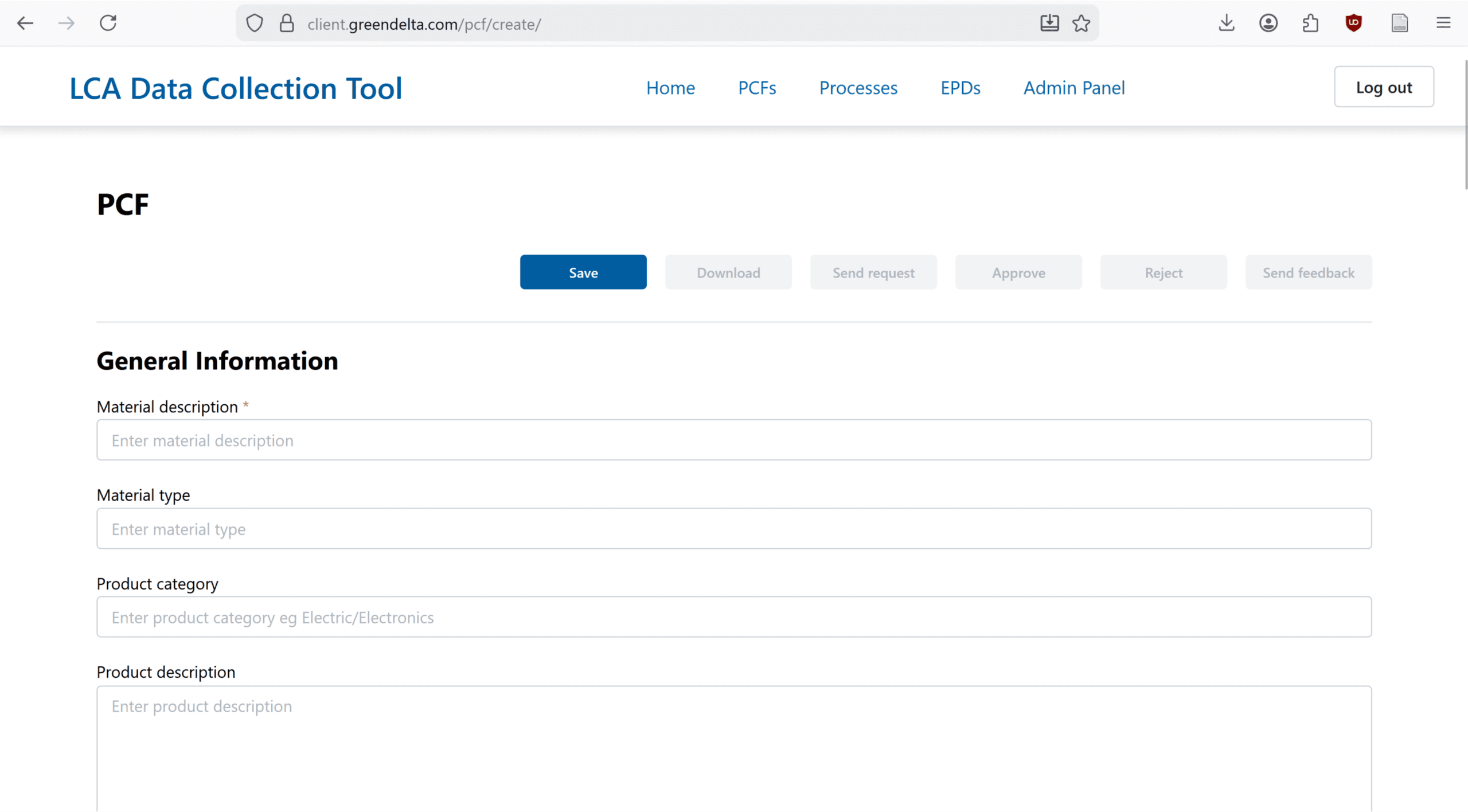
Task: Go to the Home nav link
Action: 670,88
